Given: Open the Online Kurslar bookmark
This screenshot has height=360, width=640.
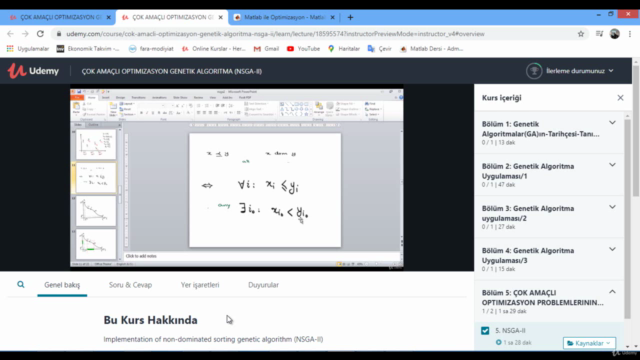Looking at the screenshot, I should [213, 49].
